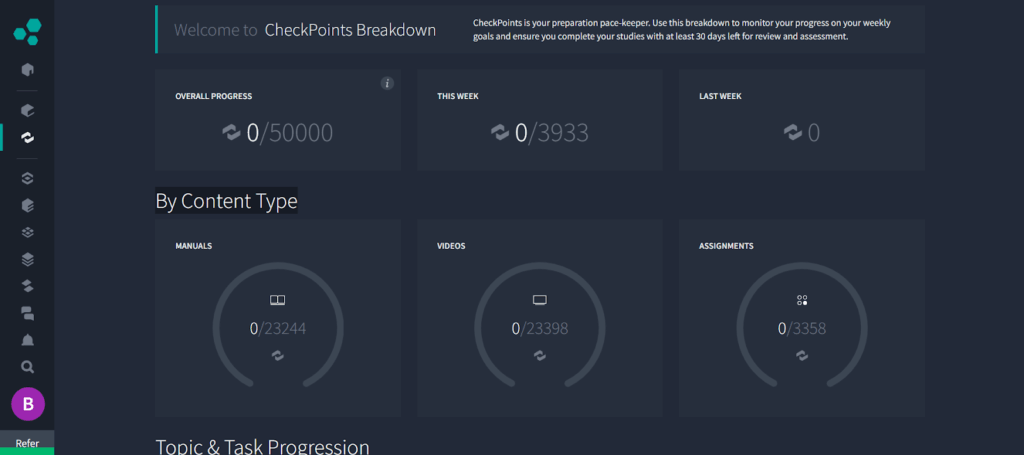
Task: Click the CheckPoints Breakdown title
Action: pyautogui.click(x=350, y=30)
